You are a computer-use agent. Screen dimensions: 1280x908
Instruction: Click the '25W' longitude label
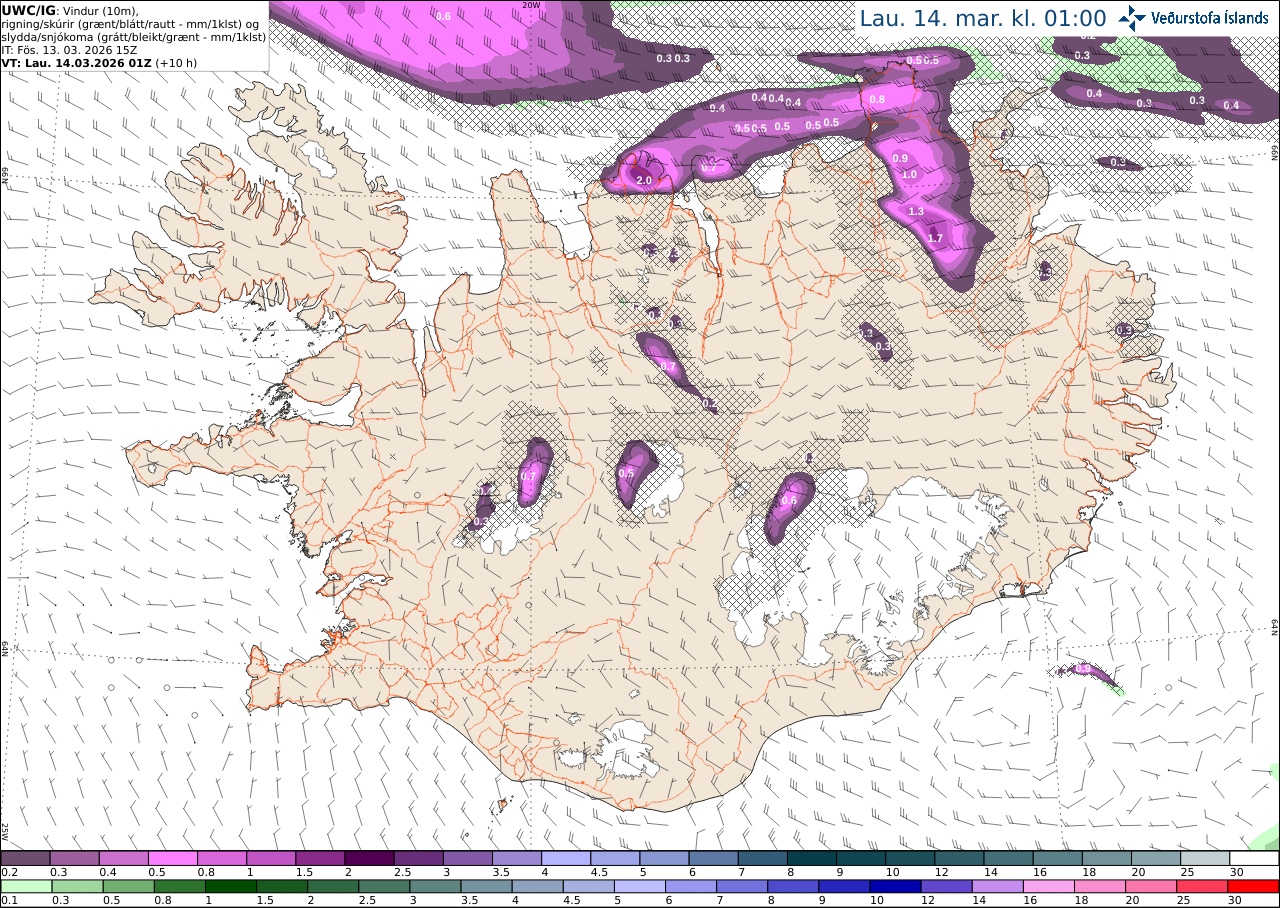point(5,831)
